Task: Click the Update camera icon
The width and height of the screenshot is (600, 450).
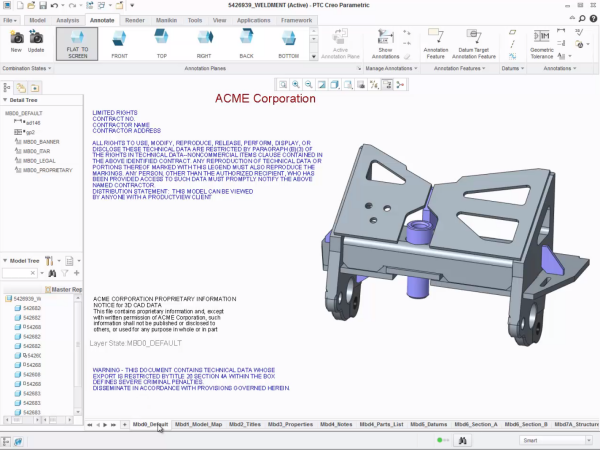Action: (36, 41)
